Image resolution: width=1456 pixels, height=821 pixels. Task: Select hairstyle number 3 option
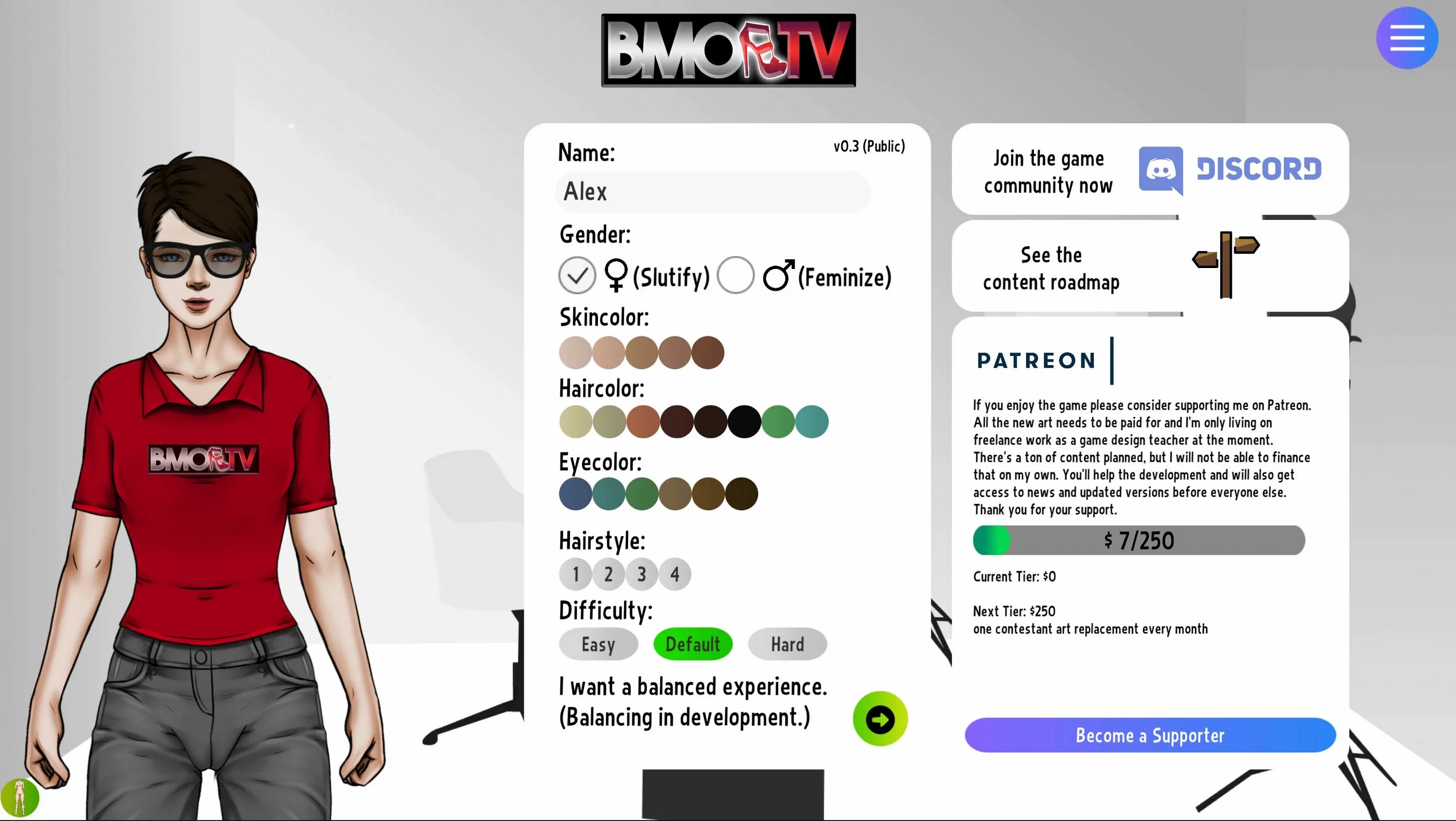coord(641,573)
